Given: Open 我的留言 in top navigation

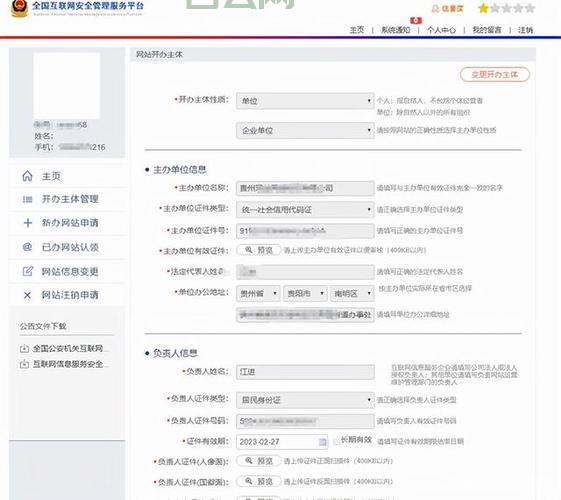Looking at the screenshot, I should point(487,30).
